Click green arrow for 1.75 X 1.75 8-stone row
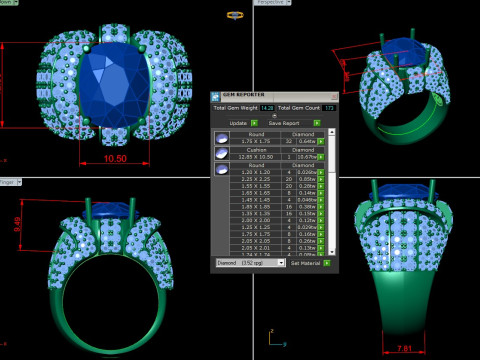Viewport: 480px width, 360px height. (x=321, y=234)
